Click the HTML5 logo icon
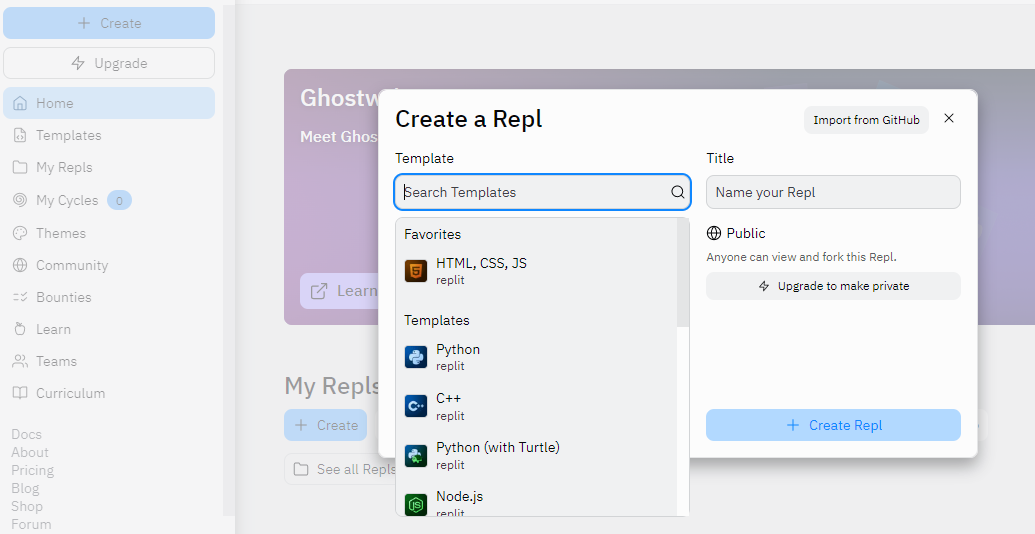Image resolution: width=1035 pixels, height=534 pixels. (416, 271)
